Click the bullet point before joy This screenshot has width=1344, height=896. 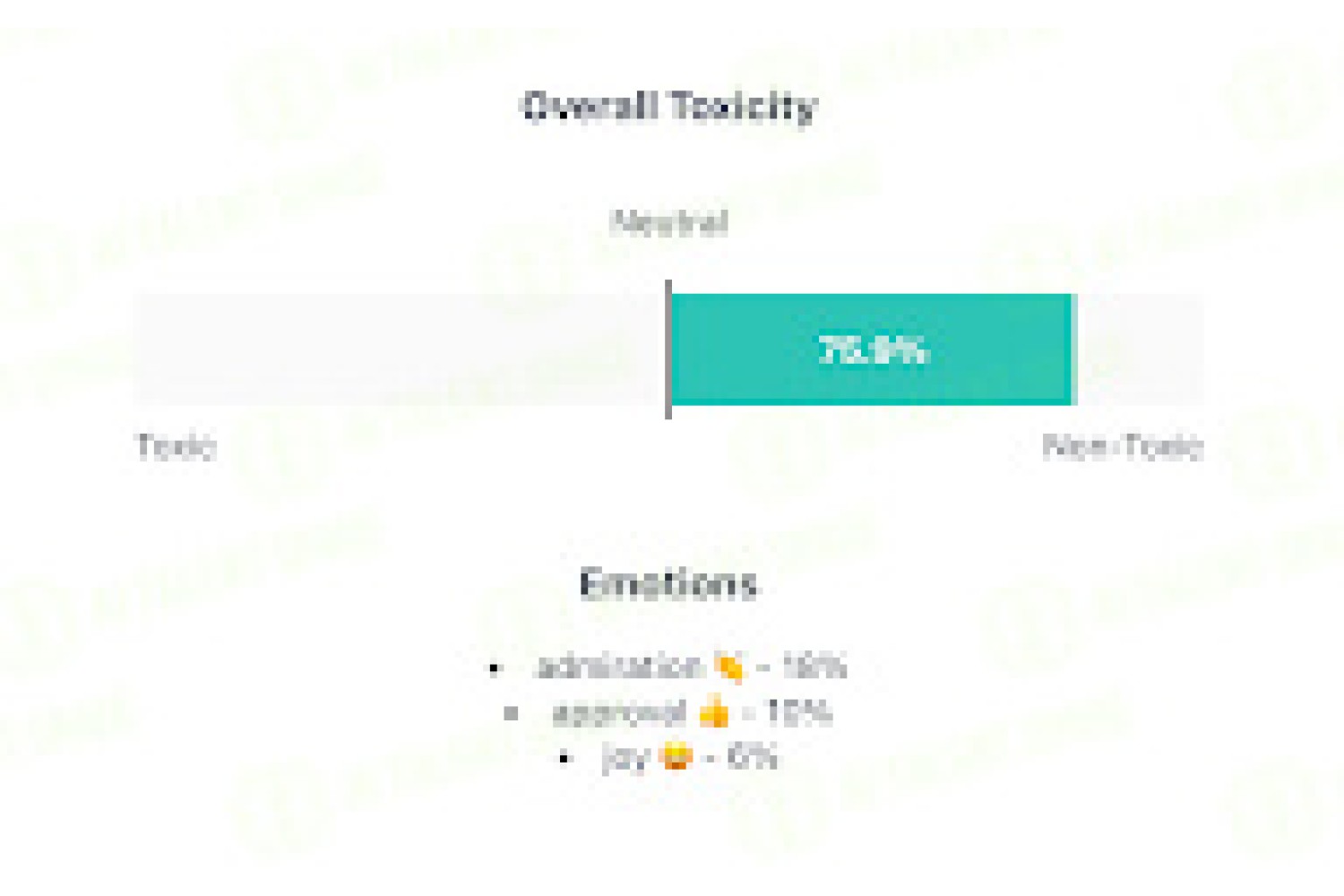(x=564, y=759)
